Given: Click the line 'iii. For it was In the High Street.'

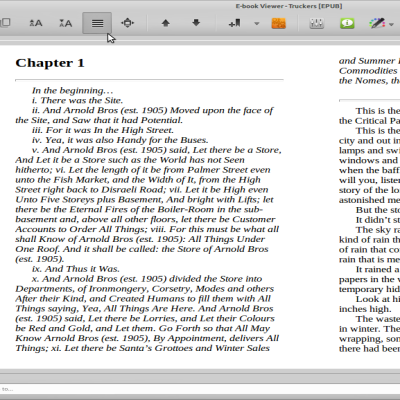Looking at the screenshot, I should click(103, 130).
